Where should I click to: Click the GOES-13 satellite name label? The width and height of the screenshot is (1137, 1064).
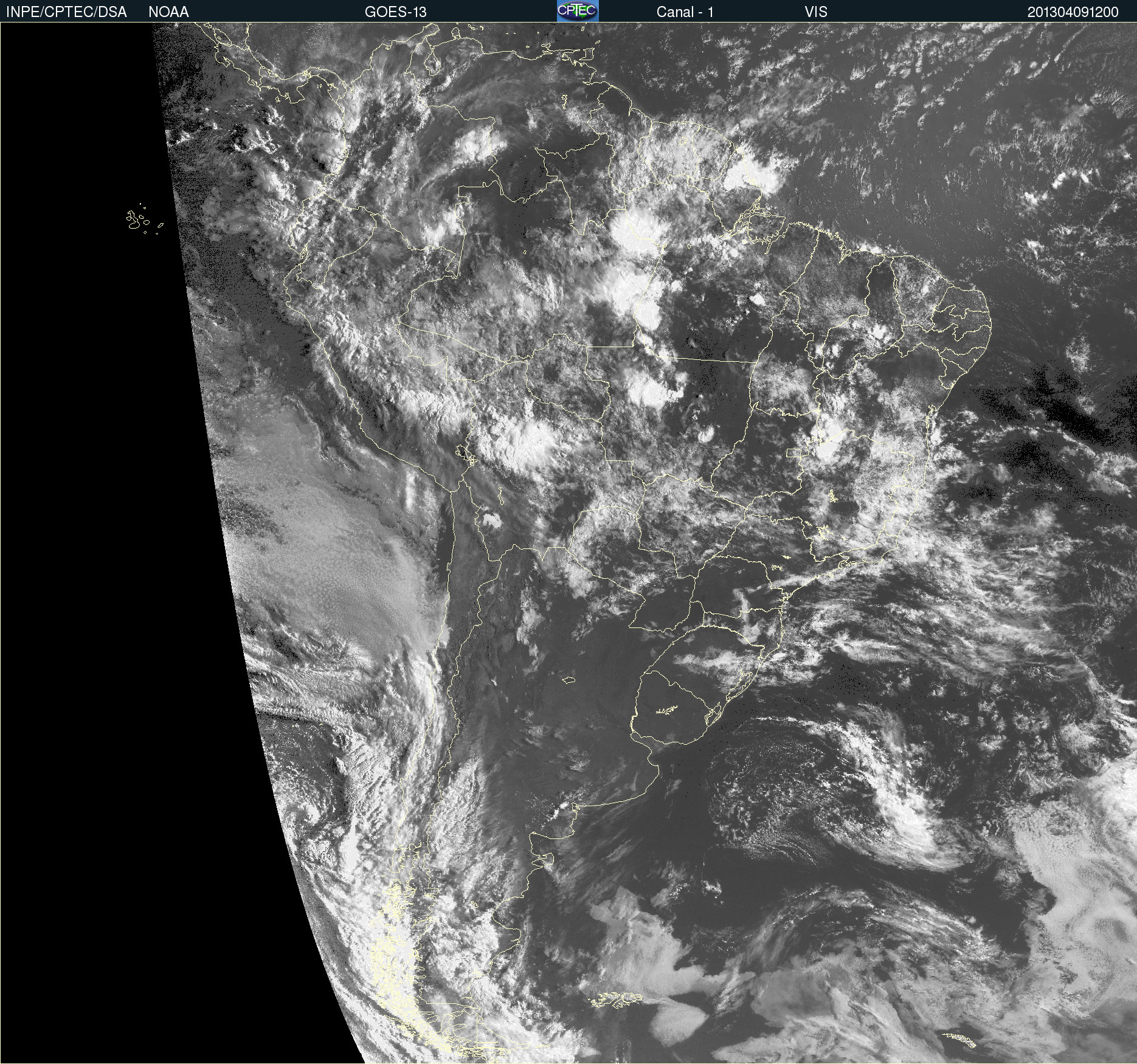396,12
